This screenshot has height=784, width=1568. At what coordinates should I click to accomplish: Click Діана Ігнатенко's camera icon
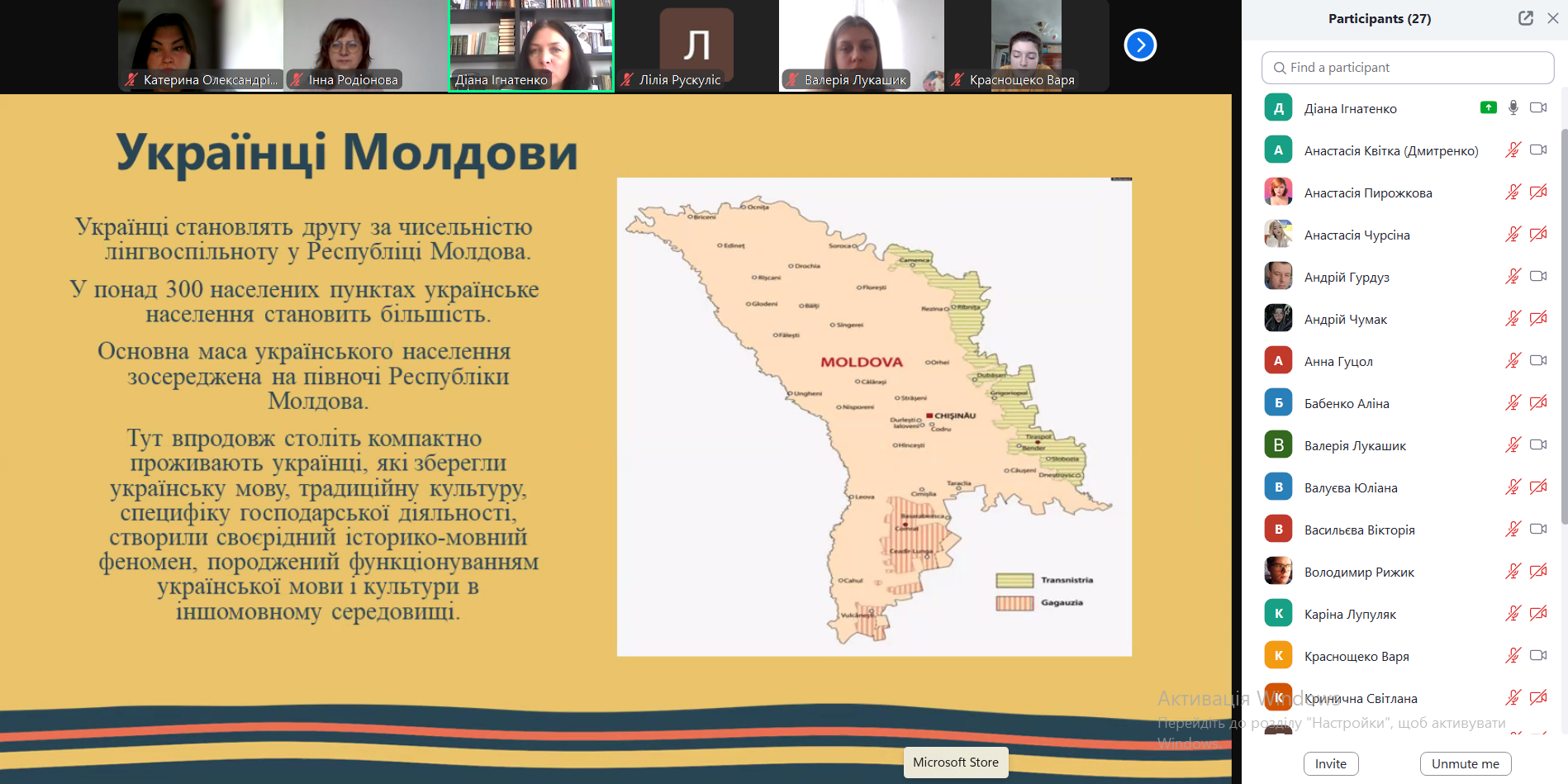[1537, 107]
